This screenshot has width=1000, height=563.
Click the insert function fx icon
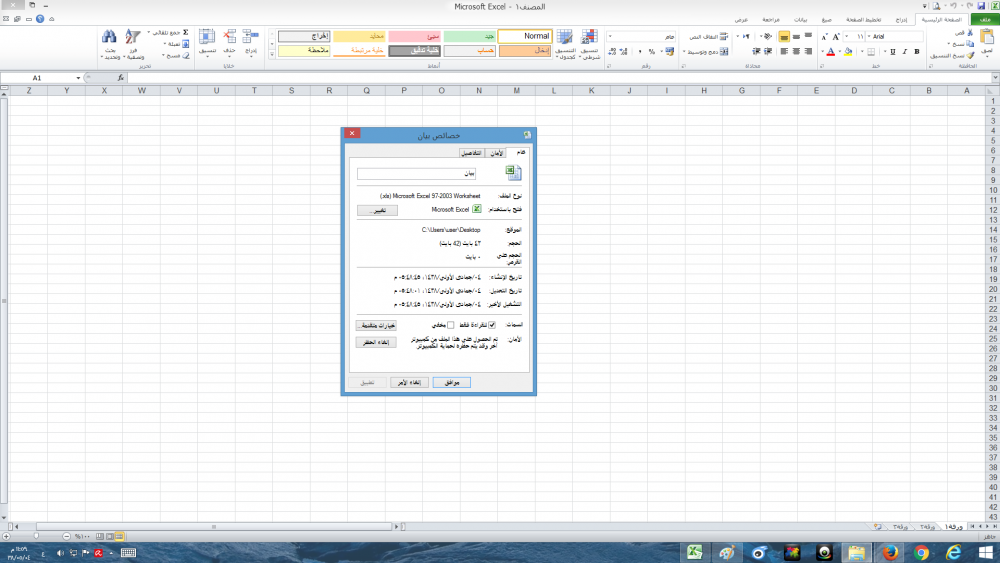(x=121, y=78)
